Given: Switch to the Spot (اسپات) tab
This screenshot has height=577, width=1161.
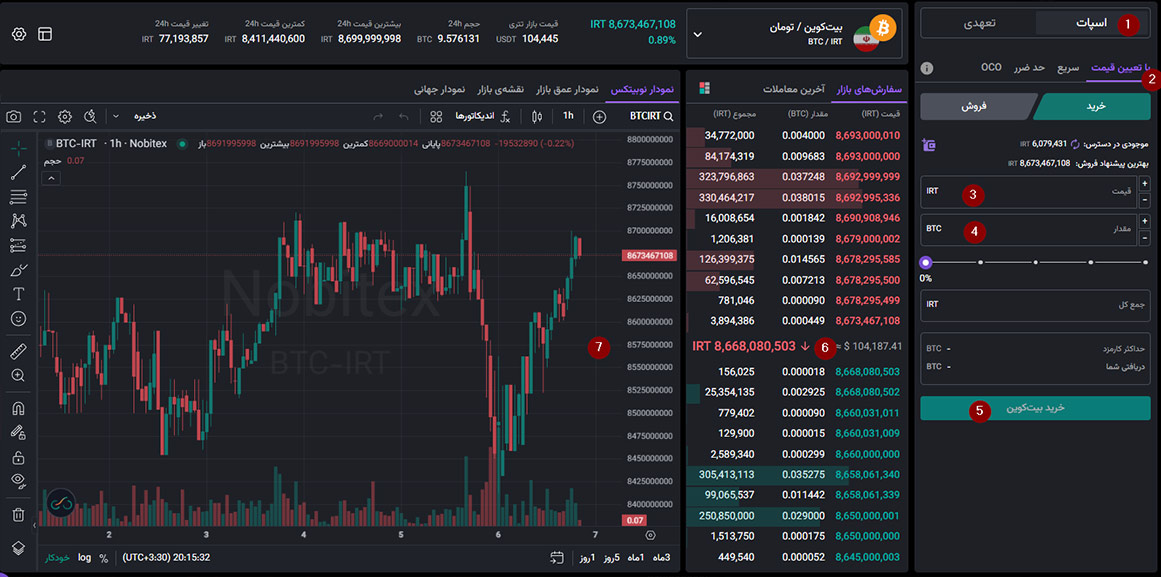Looking at the screenshot, I should point(1091,23).
